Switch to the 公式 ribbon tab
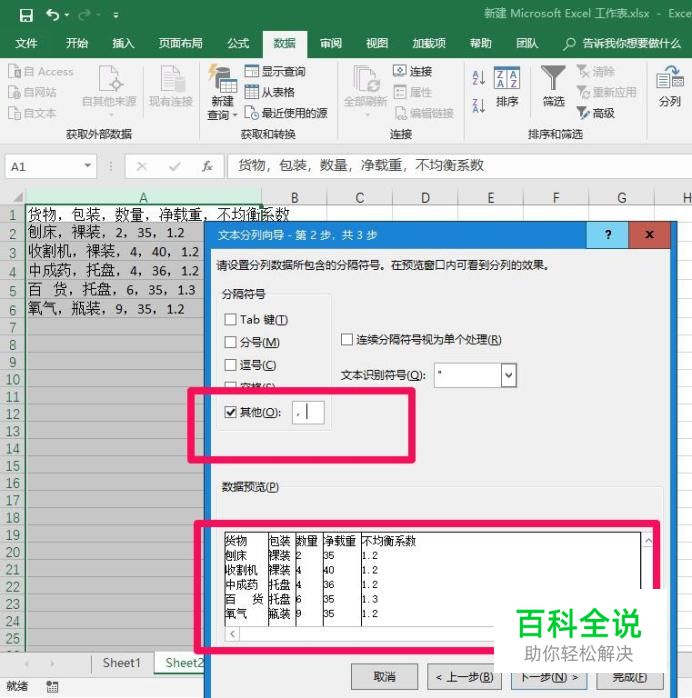The image size is (692, 698). tap(238, 43)
